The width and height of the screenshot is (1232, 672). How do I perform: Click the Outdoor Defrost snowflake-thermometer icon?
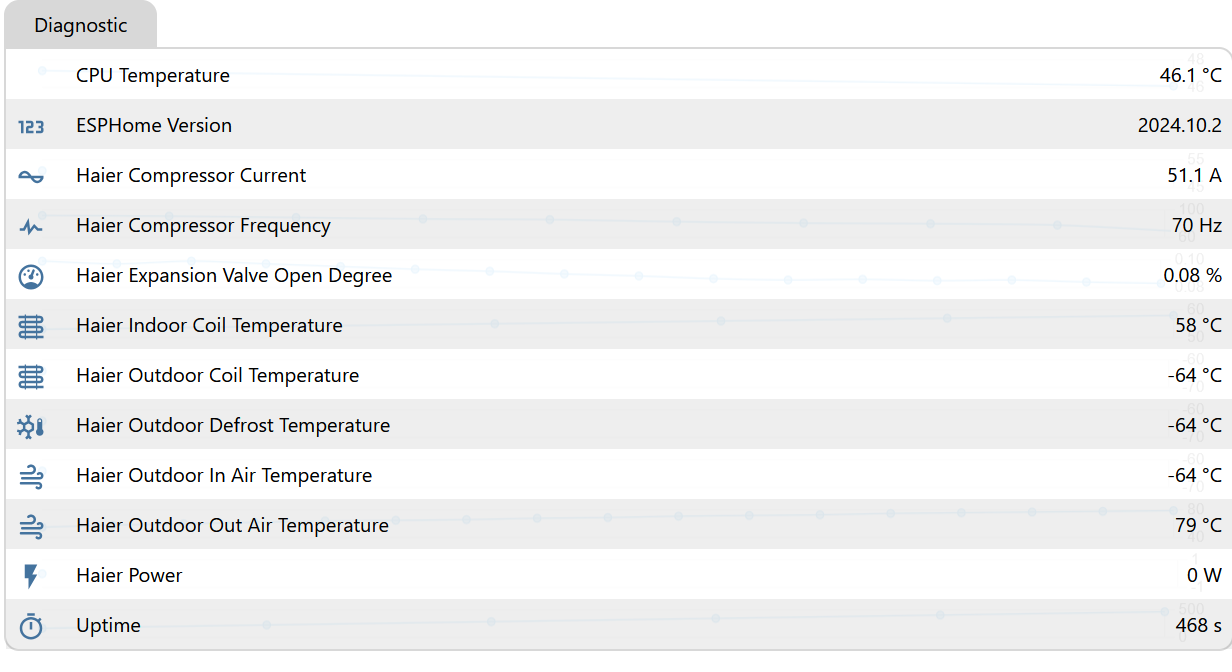pos(31,426)
